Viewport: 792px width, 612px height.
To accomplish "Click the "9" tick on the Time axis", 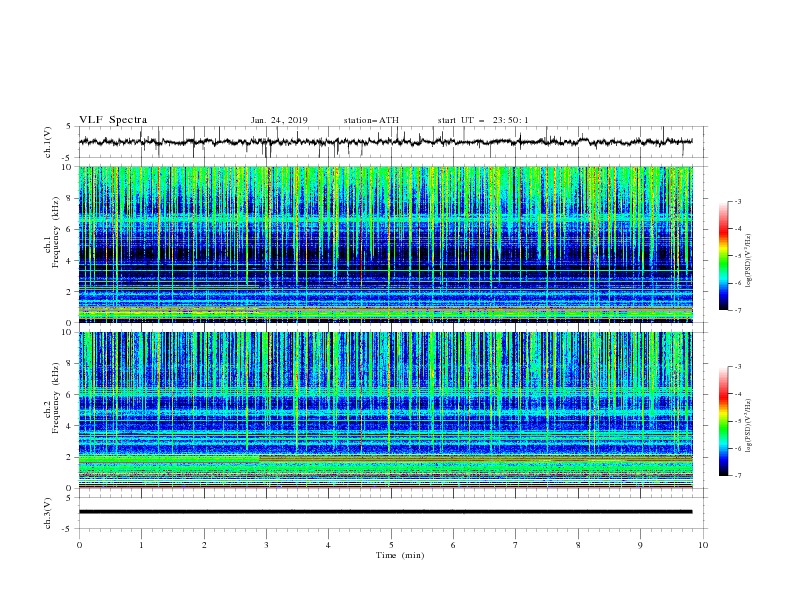I will (640, 545).
